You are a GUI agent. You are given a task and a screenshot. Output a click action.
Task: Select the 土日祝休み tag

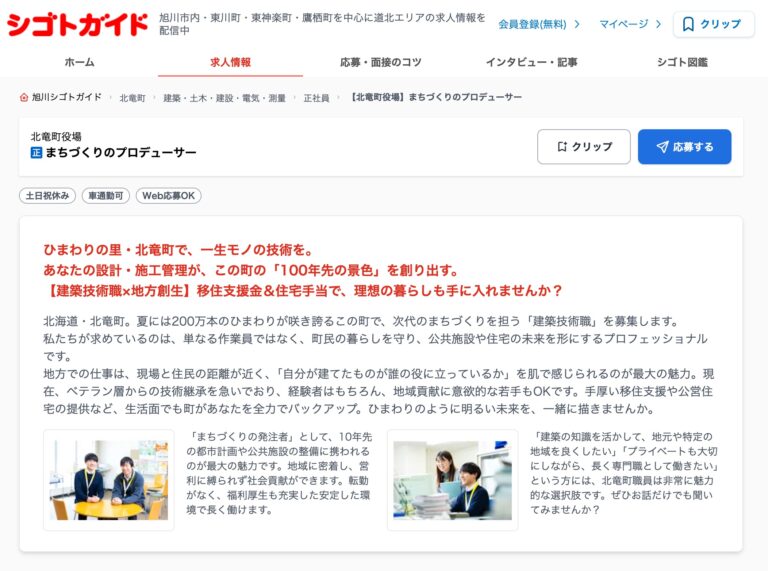[48, 196]
